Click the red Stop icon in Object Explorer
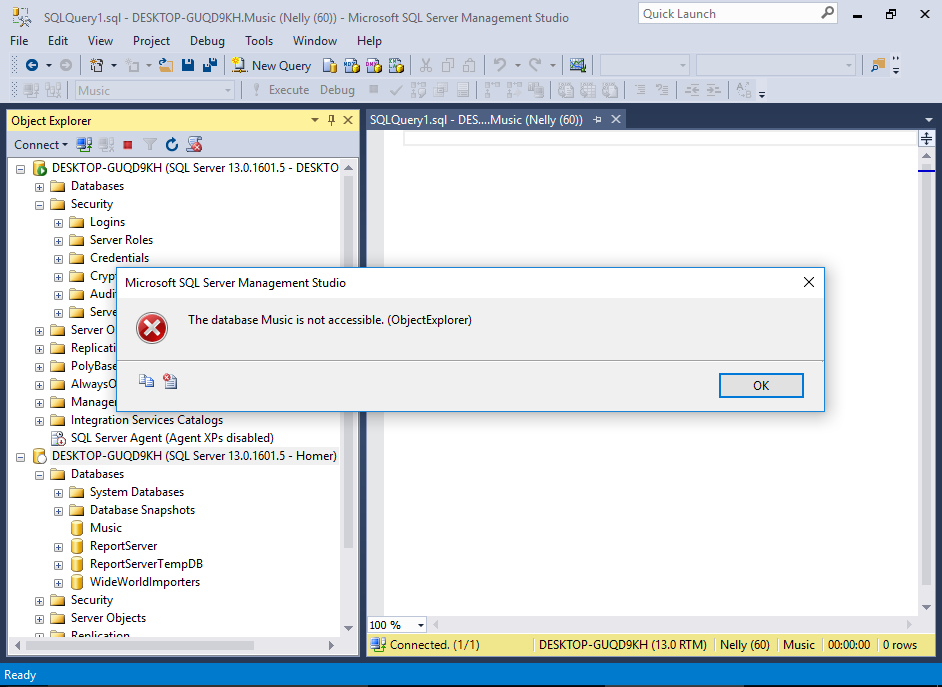Viewport: 942px width, 687px height. click(128, 145)
